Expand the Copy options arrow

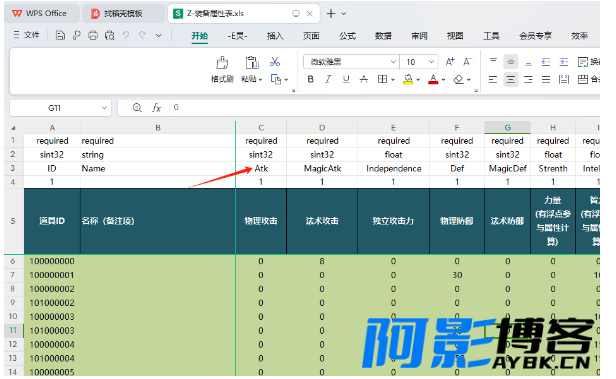tap(286, 80)
